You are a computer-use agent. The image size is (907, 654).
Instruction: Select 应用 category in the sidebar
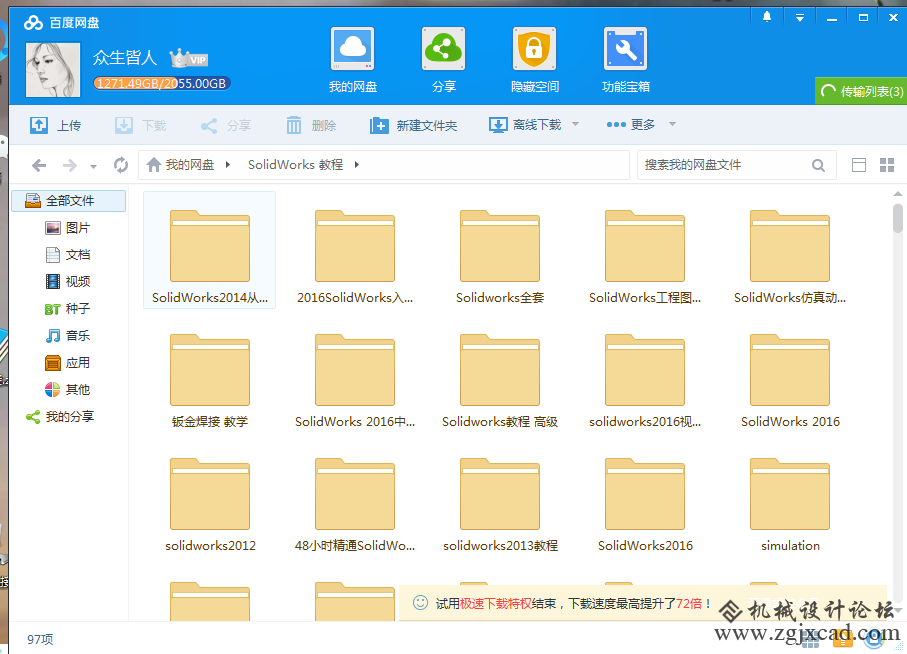click(68, 363)
